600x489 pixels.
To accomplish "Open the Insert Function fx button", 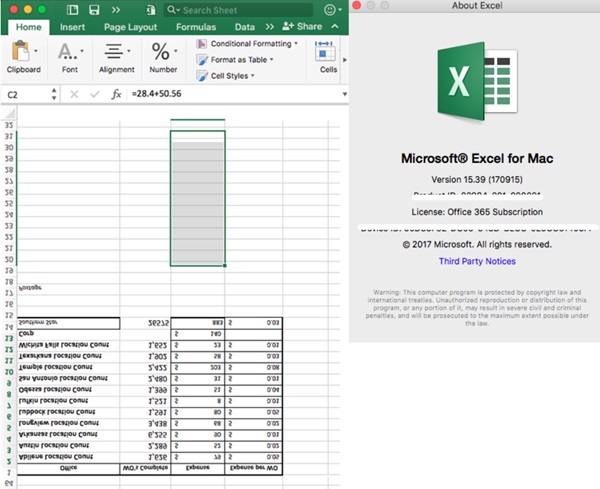I will click(x=116, y=94).
